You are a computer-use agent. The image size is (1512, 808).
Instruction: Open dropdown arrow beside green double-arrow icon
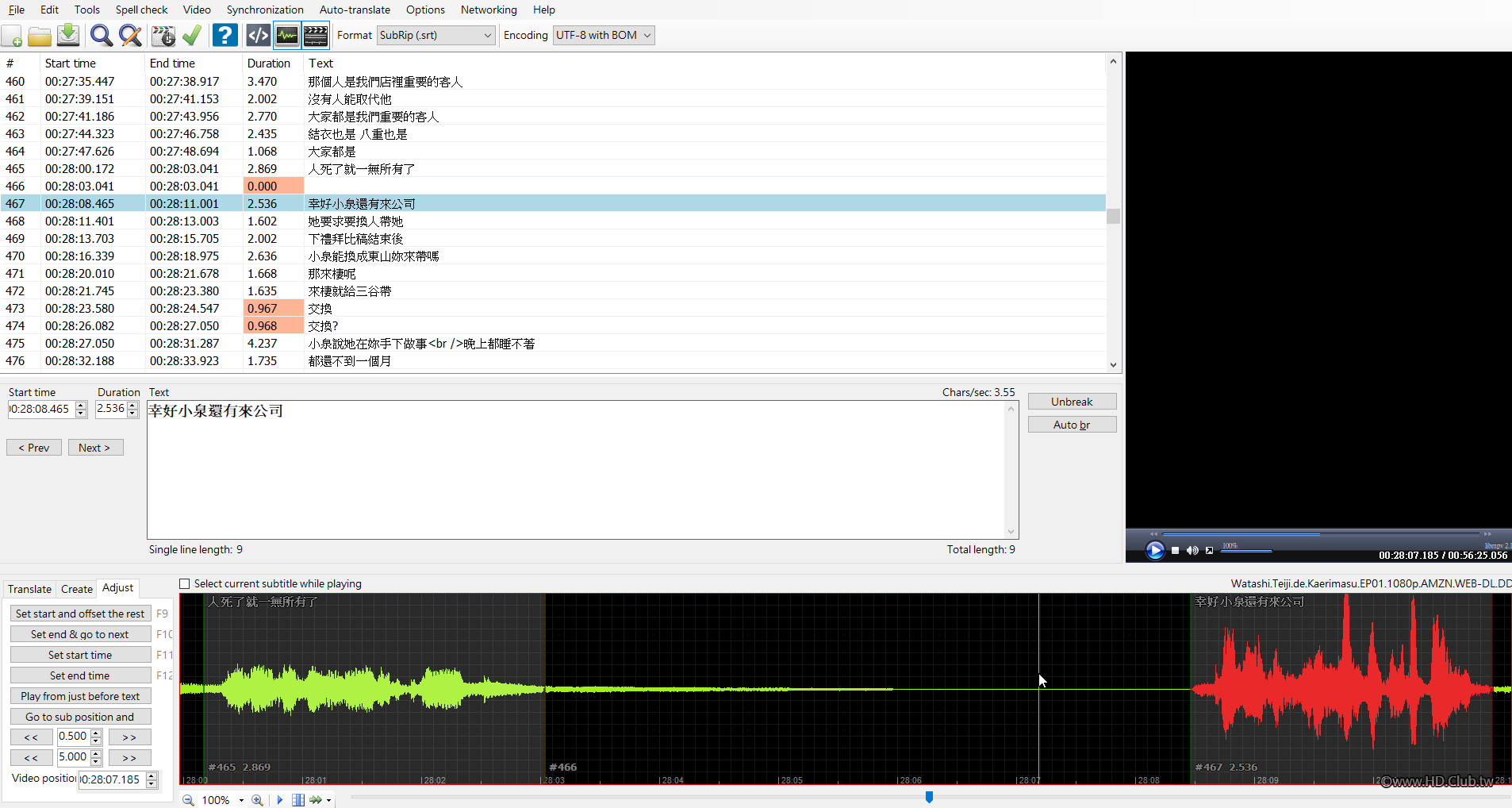coord(328,800)
